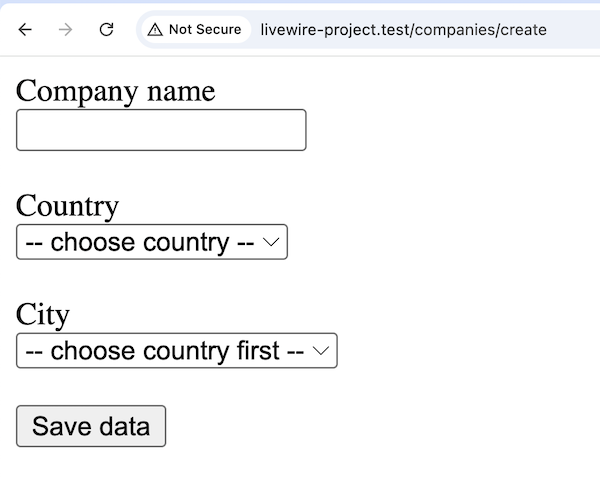
Task: Click empty address bar space after the URL
Action: pyautogui.click(x=572, y=29)
